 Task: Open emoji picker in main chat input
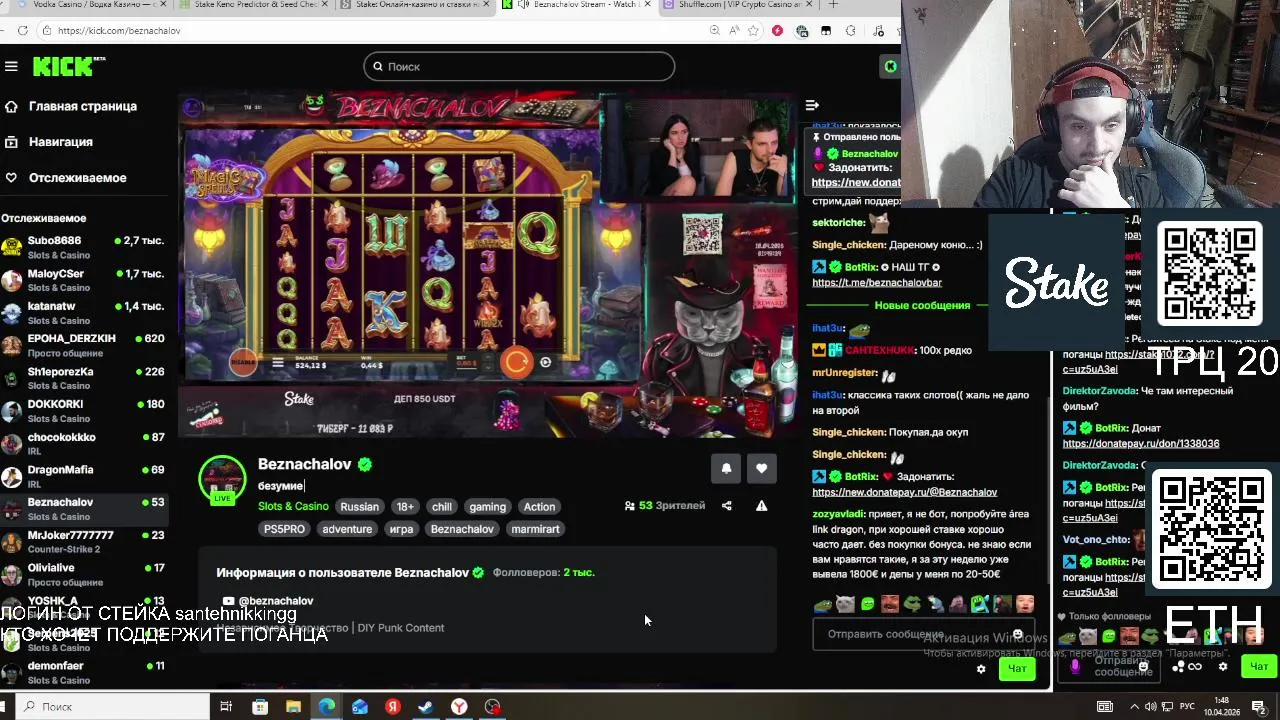1018,634
